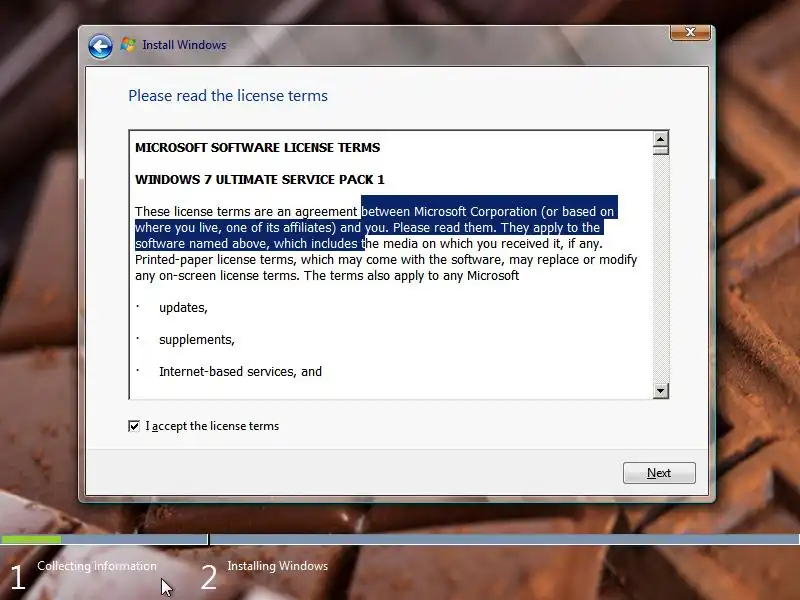Click the green setup progress bar segment
The image size is (800, 600).
coord(31,539)
